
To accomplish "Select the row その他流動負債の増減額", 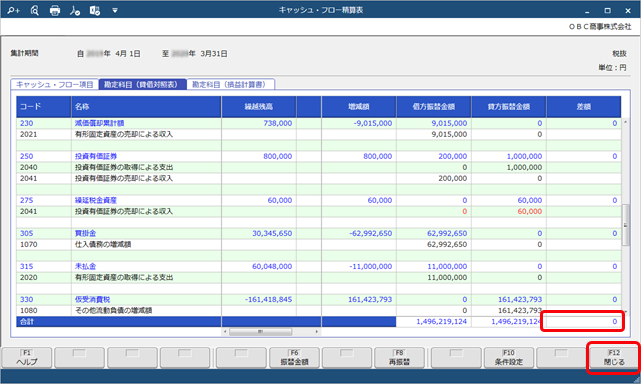I will 319,311.
